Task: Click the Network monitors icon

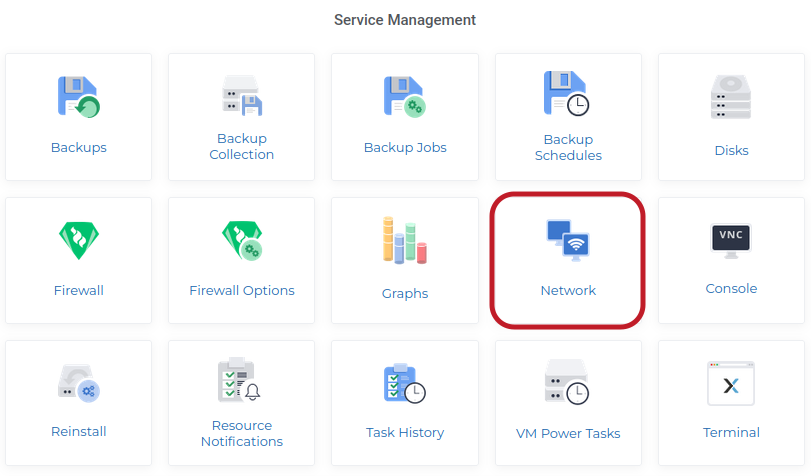Action: [567, 241]
